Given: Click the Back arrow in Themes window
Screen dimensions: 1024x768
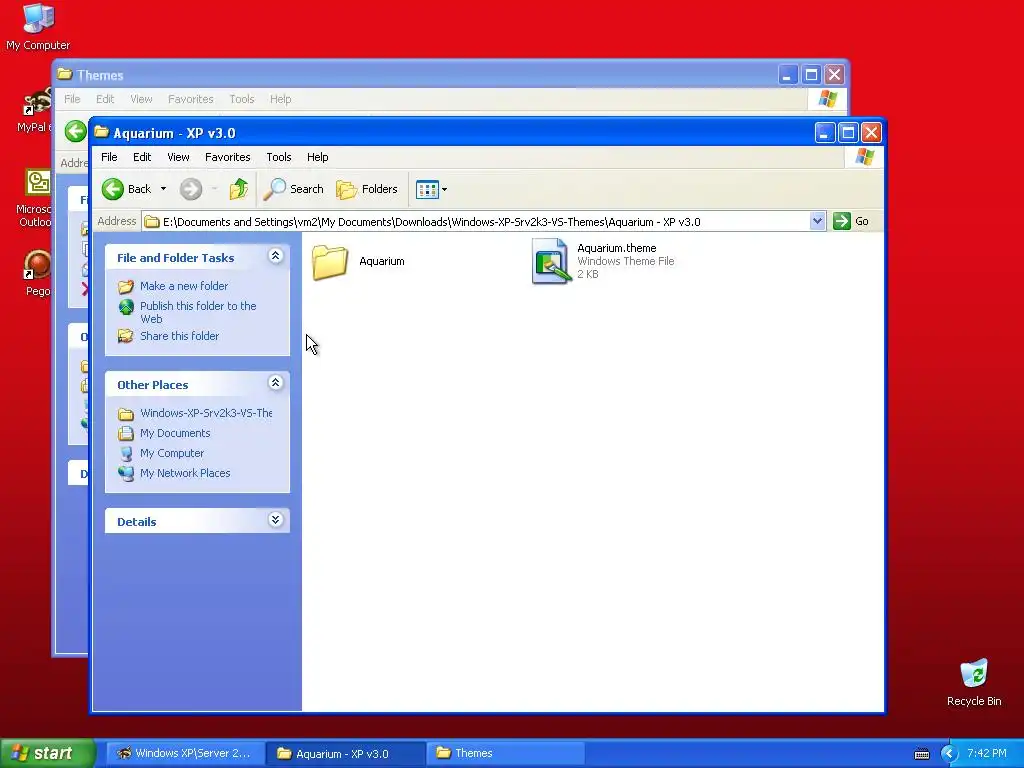Looking at the screenshot, I should click(76, 131).
